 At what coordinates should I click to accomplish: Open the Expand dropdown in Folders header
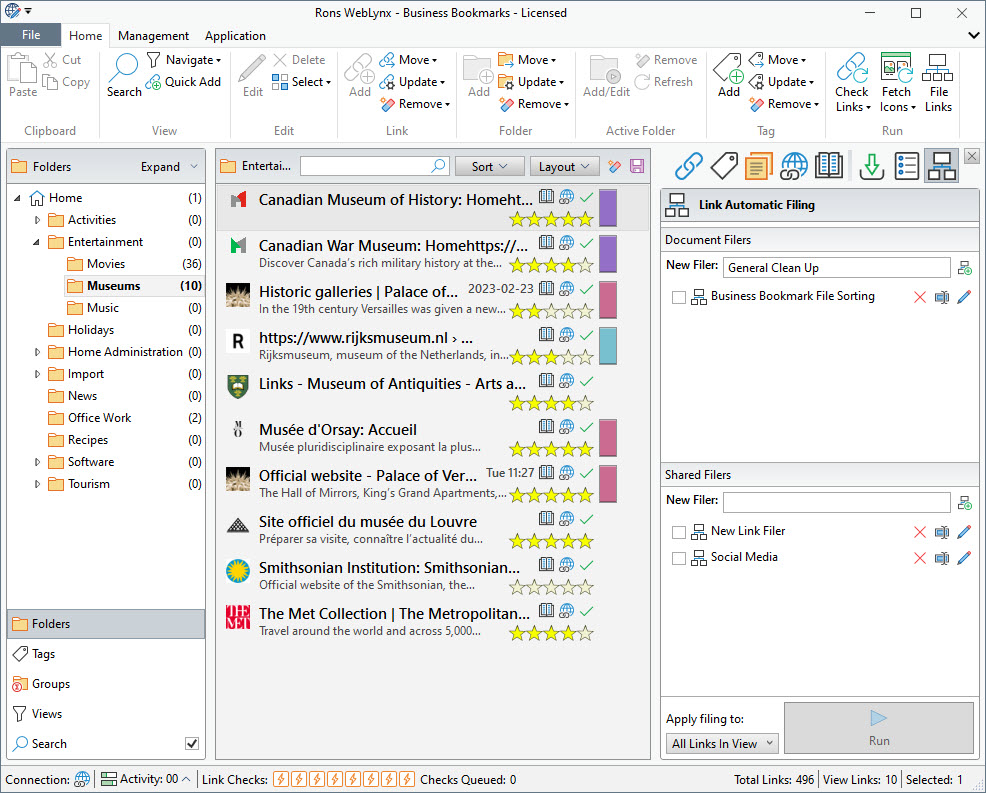point(169,167)
